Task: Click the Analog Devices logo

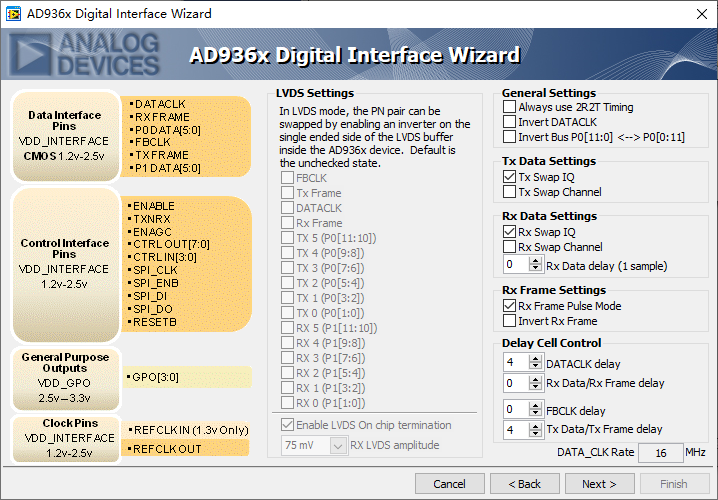Action: [84, 54]
